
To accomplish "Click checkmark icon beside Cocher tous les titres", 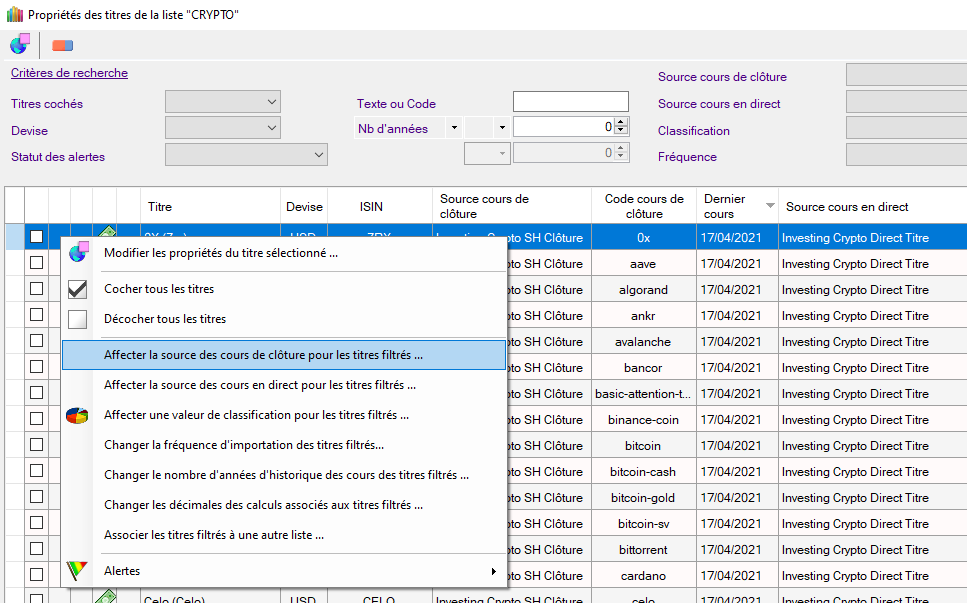I will coord(77,290).
